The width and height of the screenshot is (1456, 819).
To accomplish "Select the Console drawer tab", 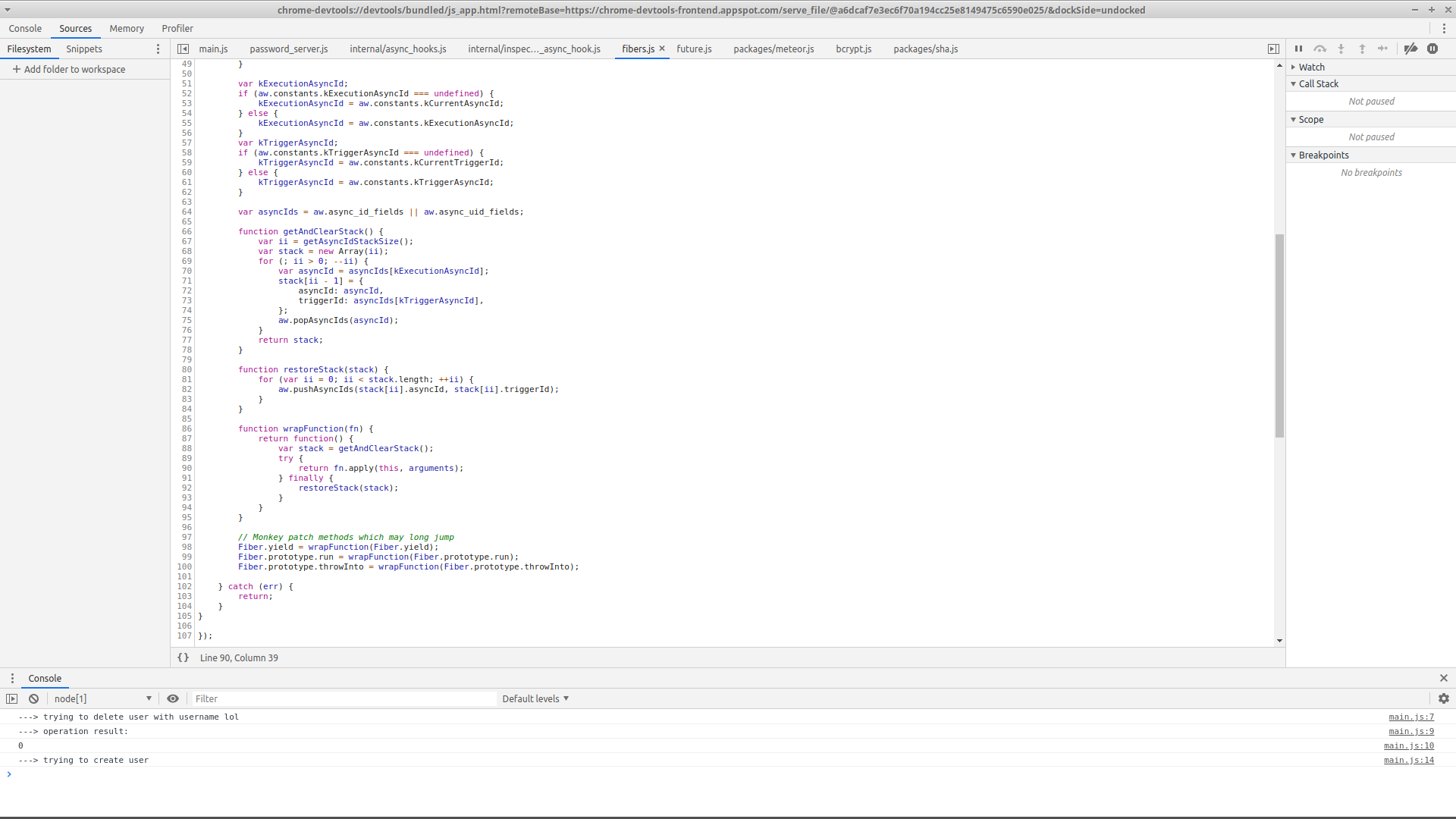I will pyautogui.click(x=45, y=678).
